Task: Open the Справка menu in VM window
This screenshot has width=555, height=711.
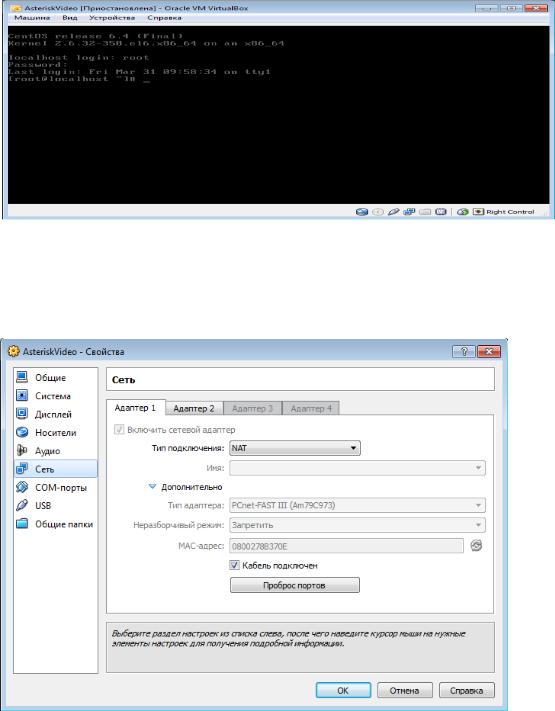Action: (165, 18)
